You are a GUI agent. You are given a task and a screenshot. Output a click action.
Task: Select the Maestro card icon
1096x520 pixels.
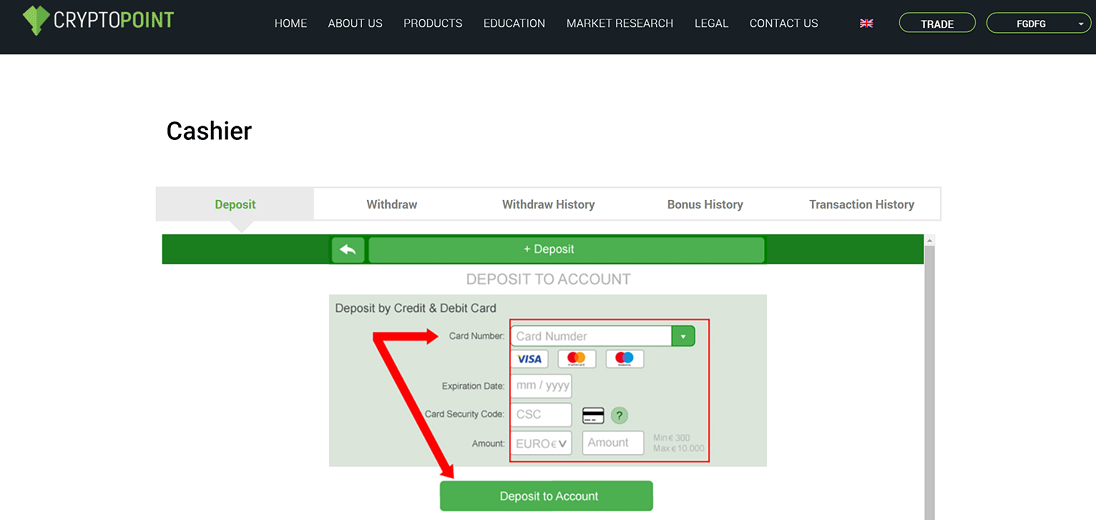coord(624,359)
